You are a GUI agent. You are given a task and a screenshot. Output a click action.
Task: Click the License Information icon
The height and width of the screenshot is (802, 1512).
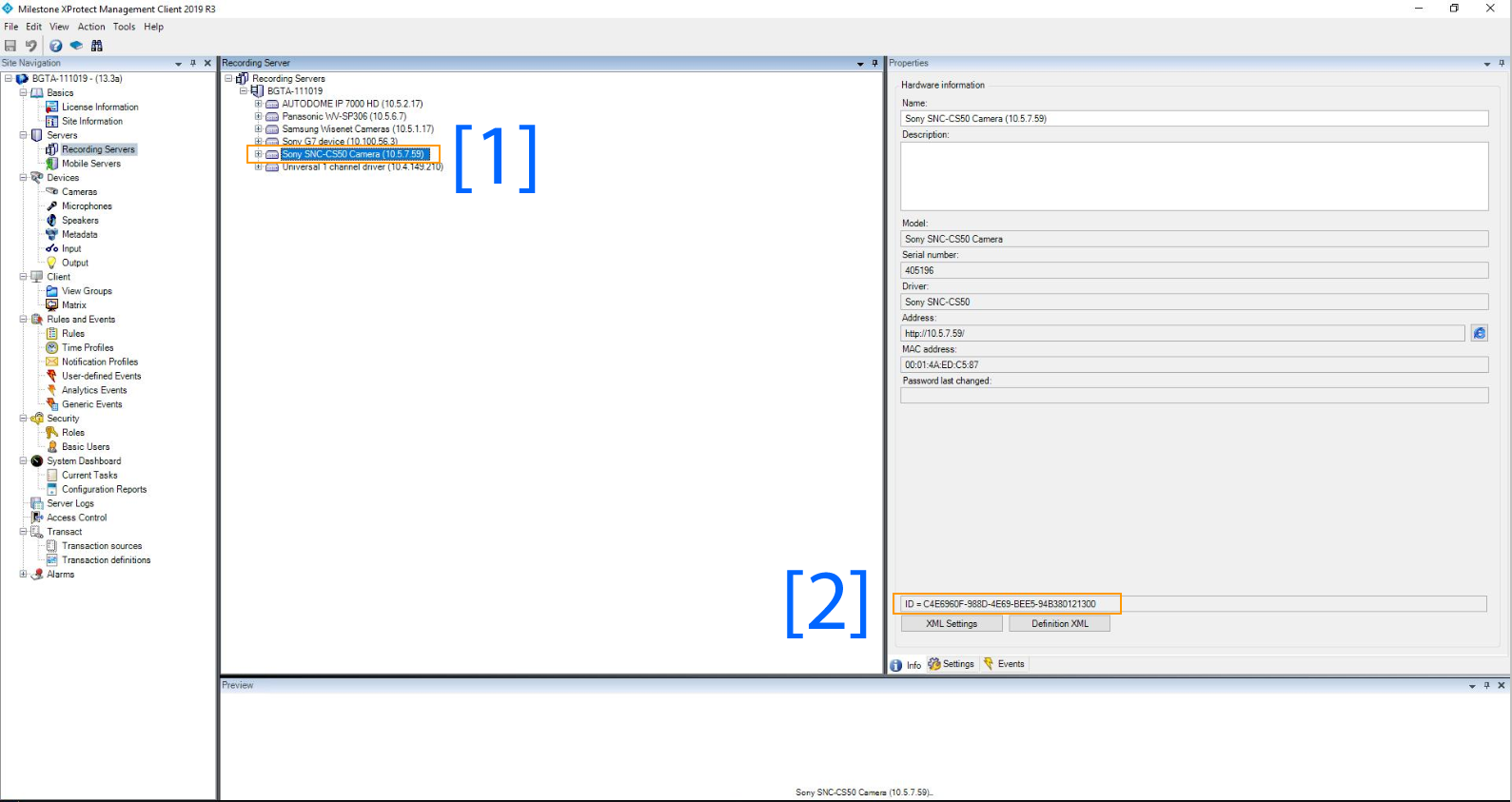[52, 107]
